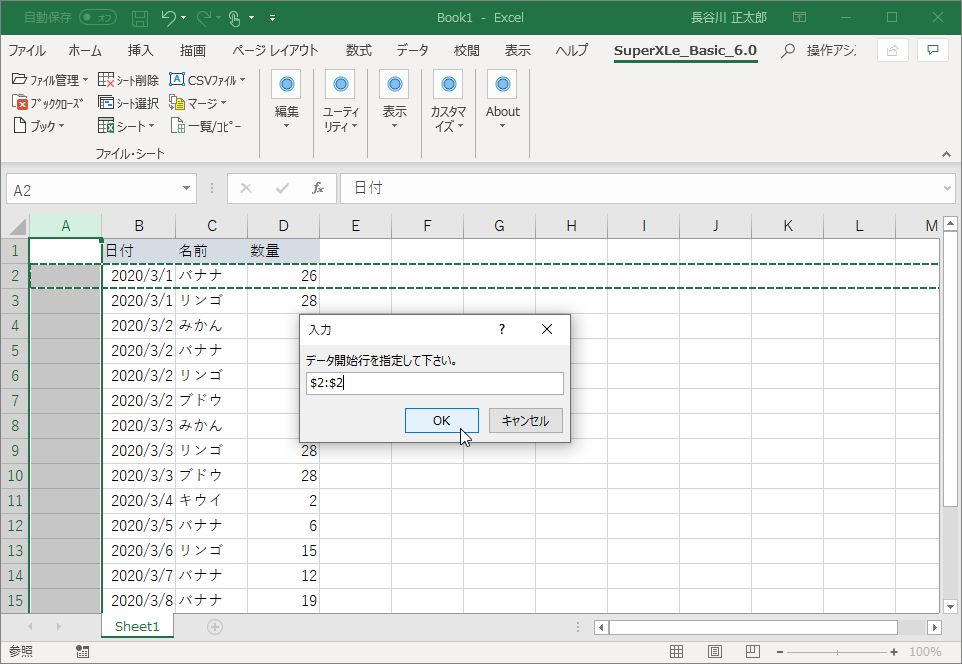Open the カスタマイズ ribbon group
Image resolution: width=962 pixels, height=664 pixels.
pos(448,101)
